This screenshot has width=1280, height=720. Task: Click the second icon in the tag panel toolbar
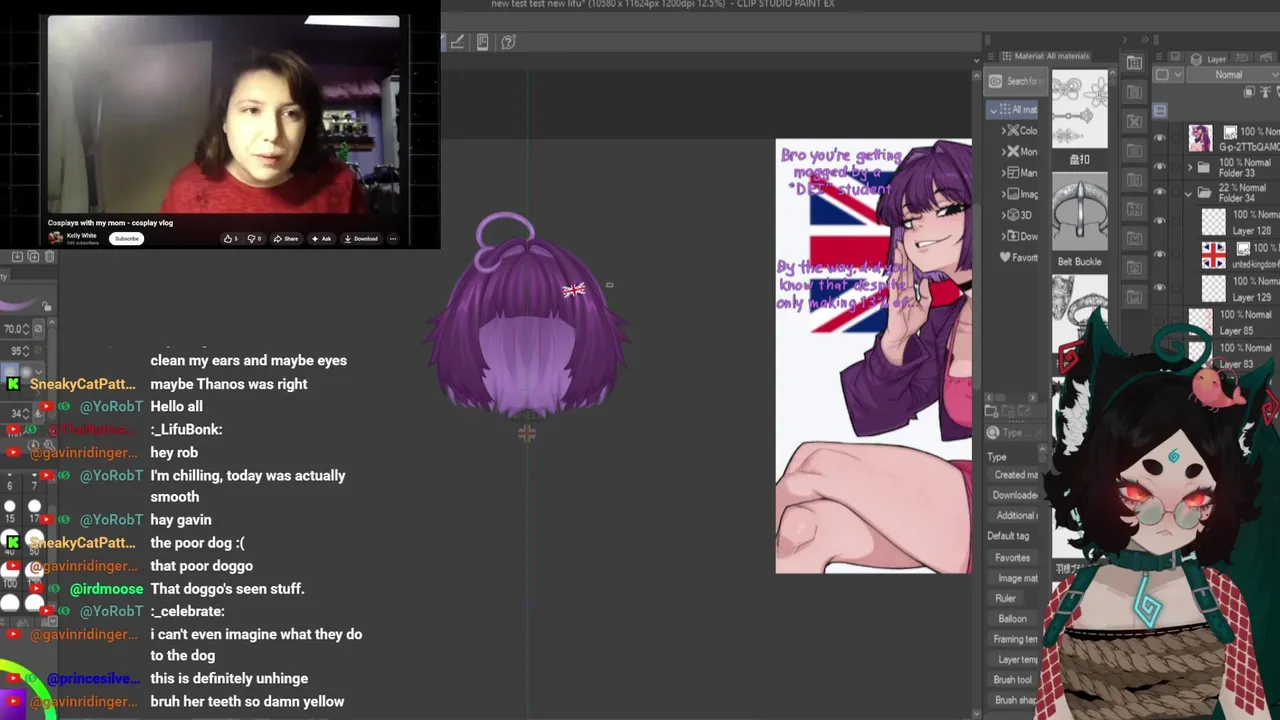(1008, 411)
